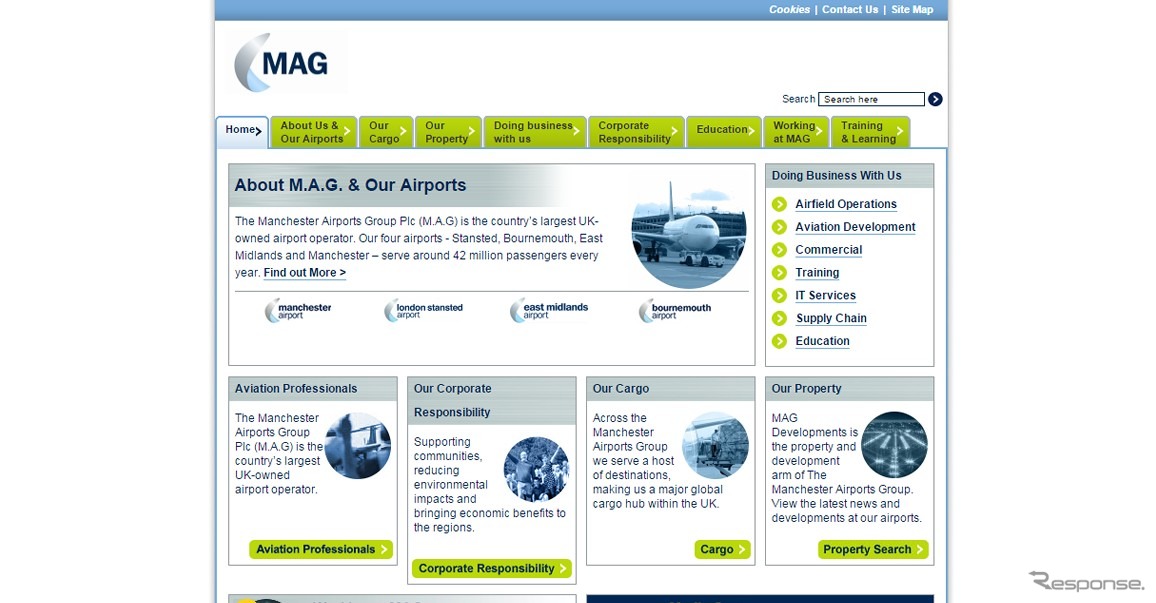Click the green bullet beside Supply Chain
This screenshot has height=603, width=1156.
(x=779, y=318)
